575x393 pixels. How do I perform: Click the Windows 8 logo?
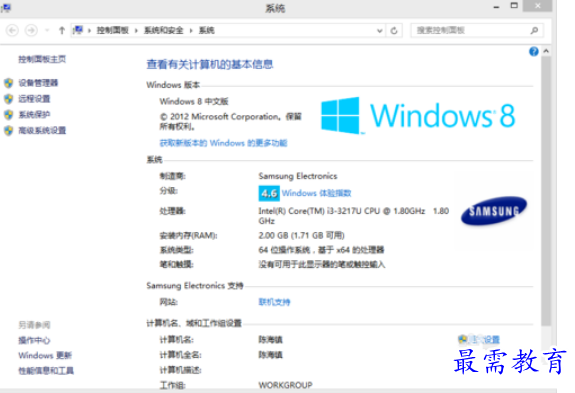(418, 115)
